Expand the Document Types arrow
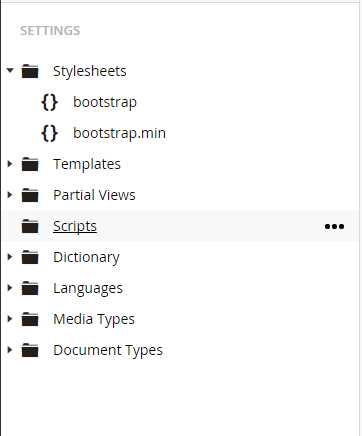Image resolution: width=362 pixels, height=436 pixels. 10,350
